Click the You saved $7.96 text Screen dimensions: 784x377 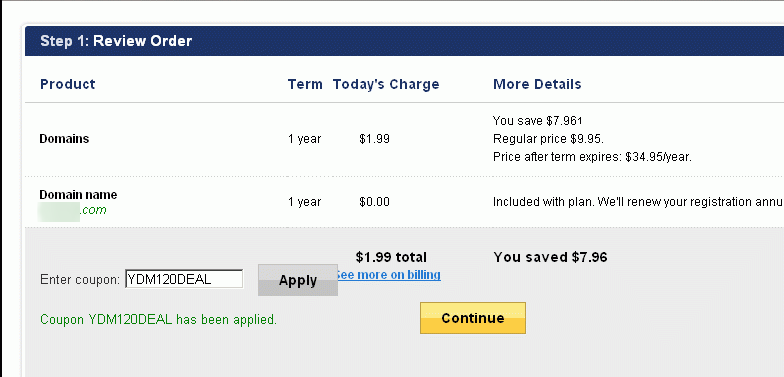coord(550,258)
